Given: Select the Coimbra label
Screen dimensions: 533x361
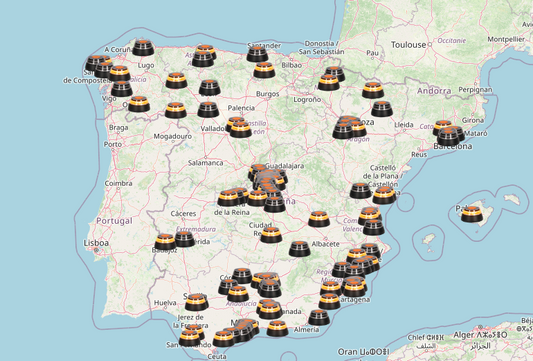Looking at the screenshot, I should click(118, 183).
